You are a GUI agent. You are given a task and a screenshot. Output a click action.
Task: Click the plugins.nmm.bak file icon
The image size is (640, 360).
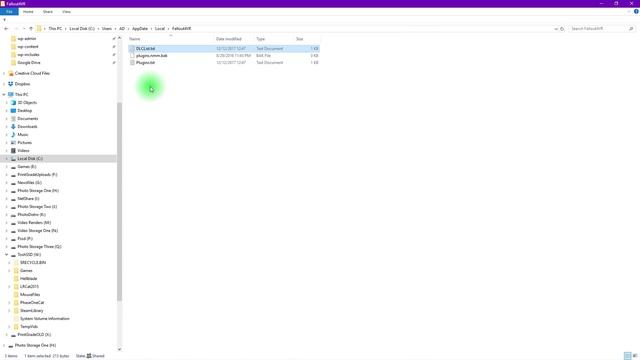[x=132, y=56]
